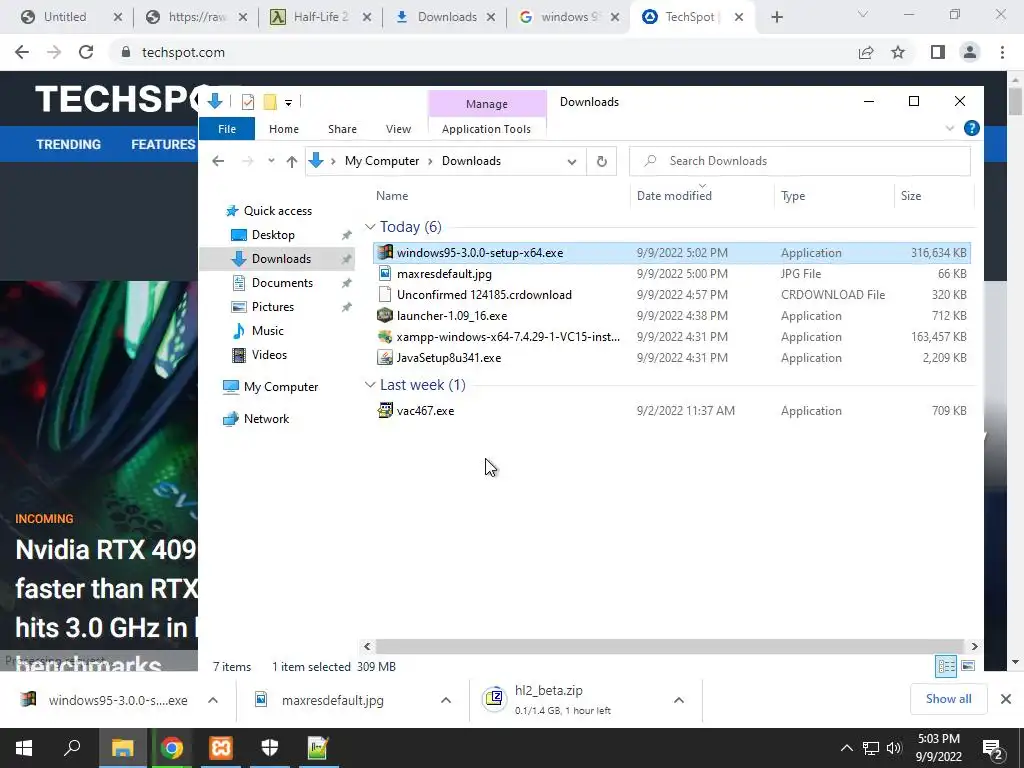Open My Computer in navigation pane
This screenshot has width=1024, height=768.
pos(281,387)
